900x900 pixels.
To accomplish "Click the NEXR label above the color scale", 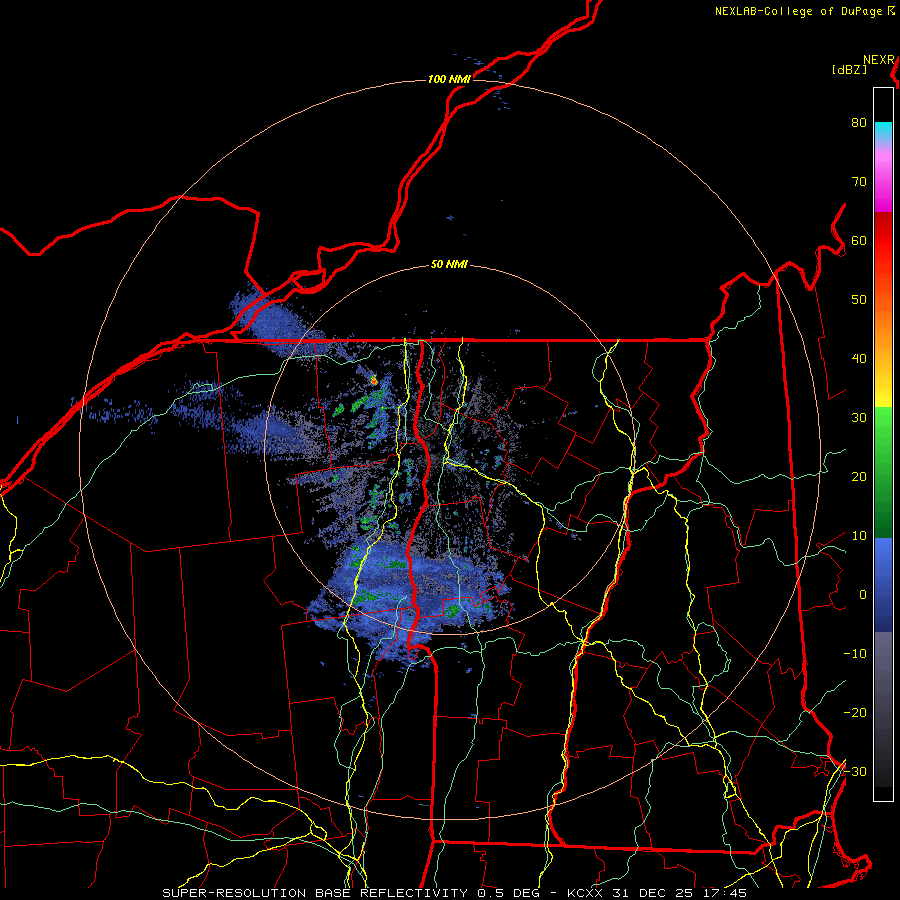I will point(879,60).
